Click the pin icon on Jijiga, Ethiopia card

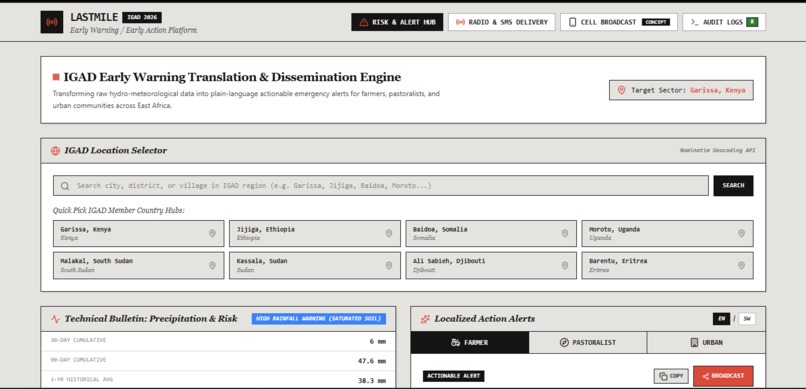click(x=389, y=233)
